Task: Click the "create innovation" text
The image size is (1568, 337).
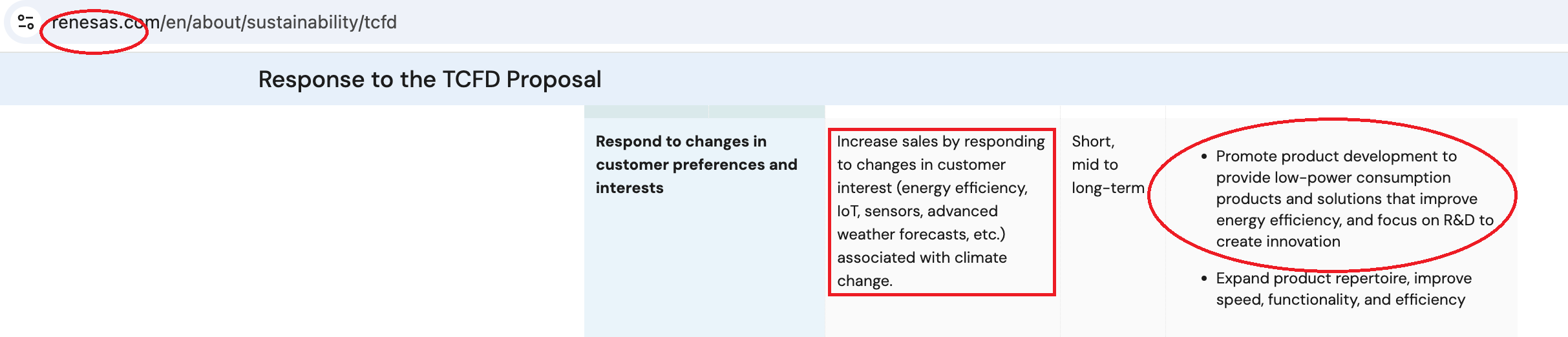Action: (x=1278, y=241)
